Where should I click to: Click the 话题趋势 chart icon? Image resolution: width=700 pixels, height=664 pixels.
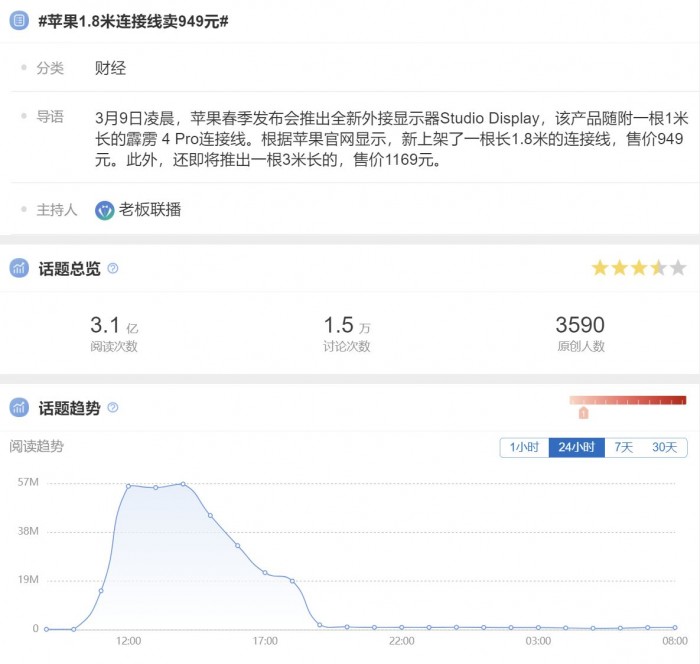[19, 407]
